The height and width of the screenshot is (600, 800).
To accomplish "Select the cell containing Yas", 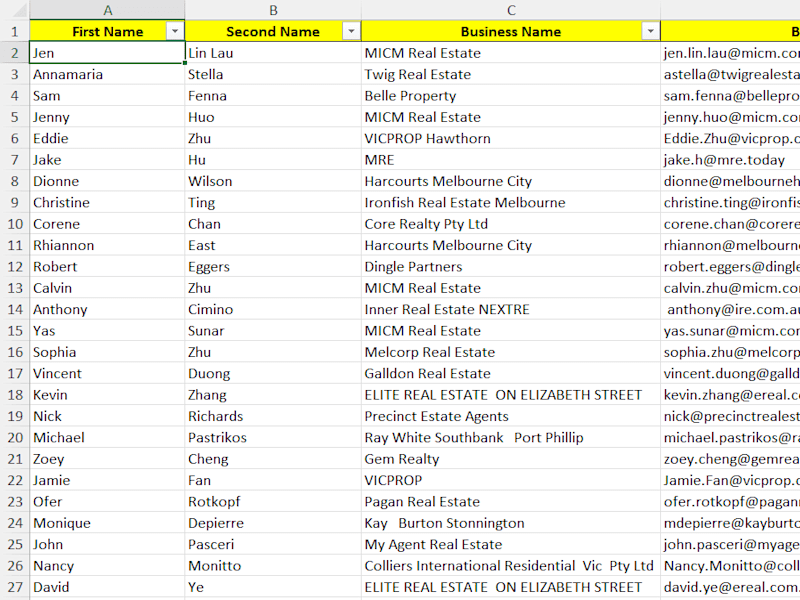I will [107, 331].
